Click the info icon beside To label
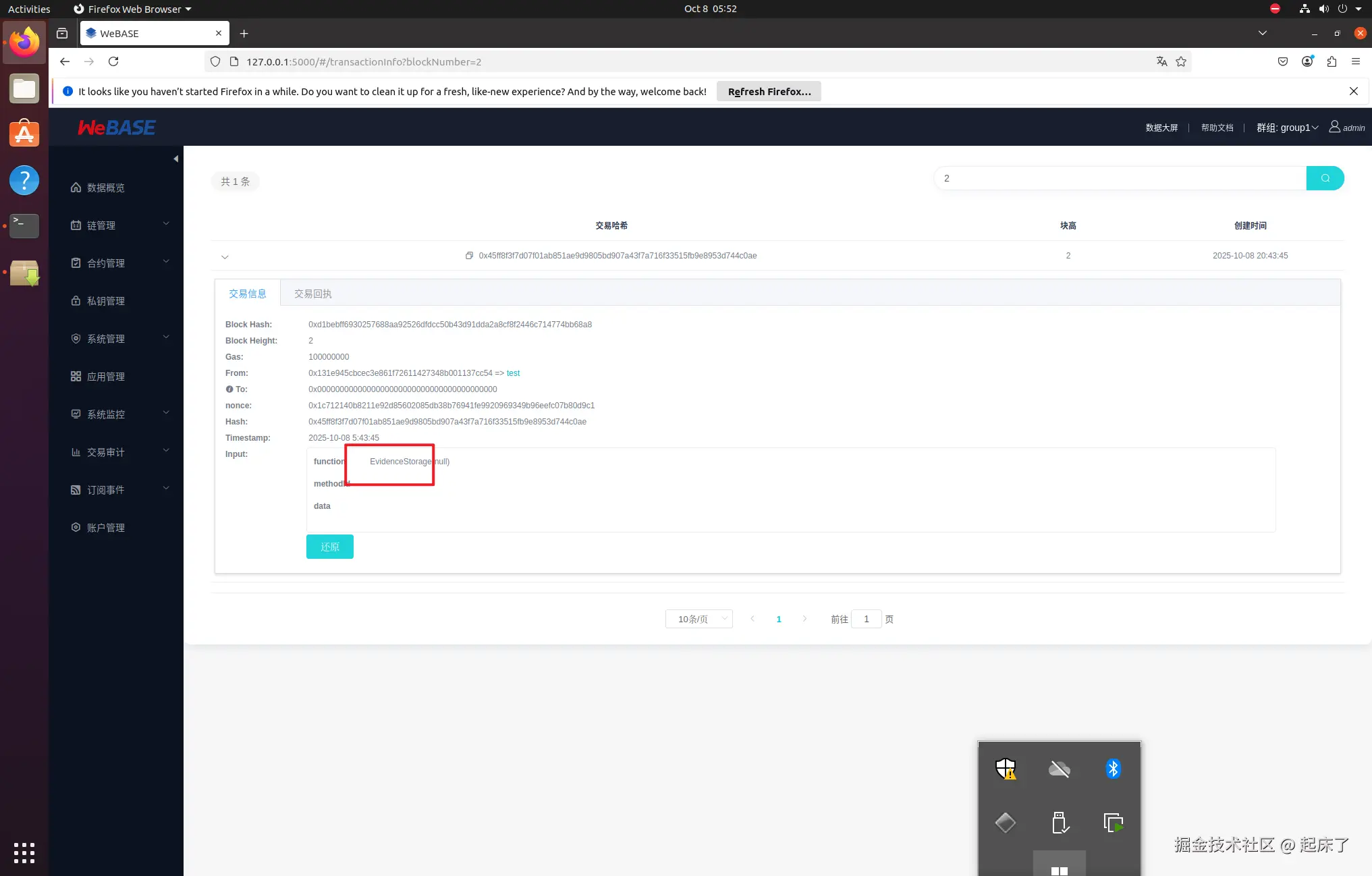1372x876 pixels. [x=229, y=389]
